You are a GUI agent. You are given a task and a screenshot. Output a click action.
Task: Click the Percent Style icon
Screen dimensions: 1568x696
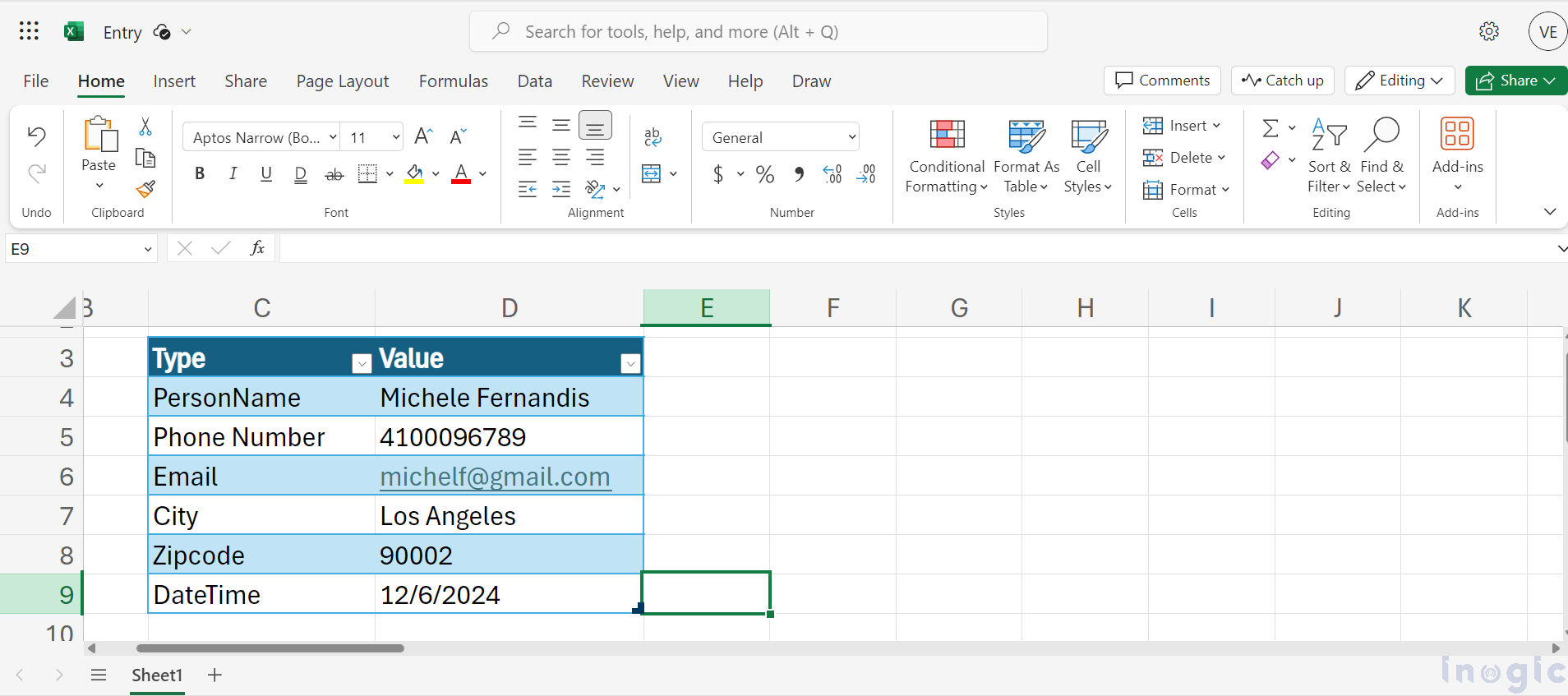(x=764, y=174)
